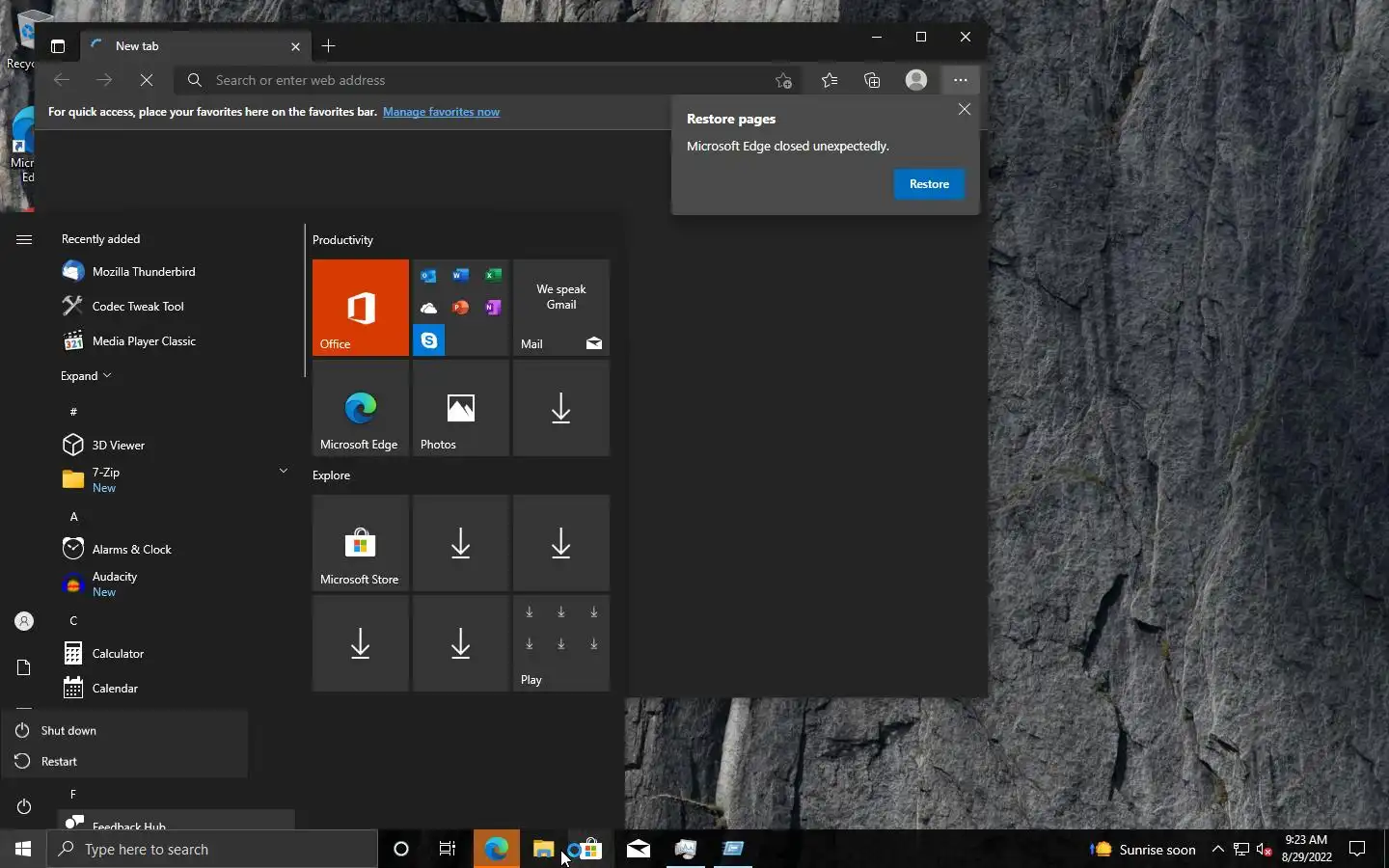The height and width of the screenshot is (868, 1389).
Task: Open the Mail app from the taskbar
Action: pos(639,850)
